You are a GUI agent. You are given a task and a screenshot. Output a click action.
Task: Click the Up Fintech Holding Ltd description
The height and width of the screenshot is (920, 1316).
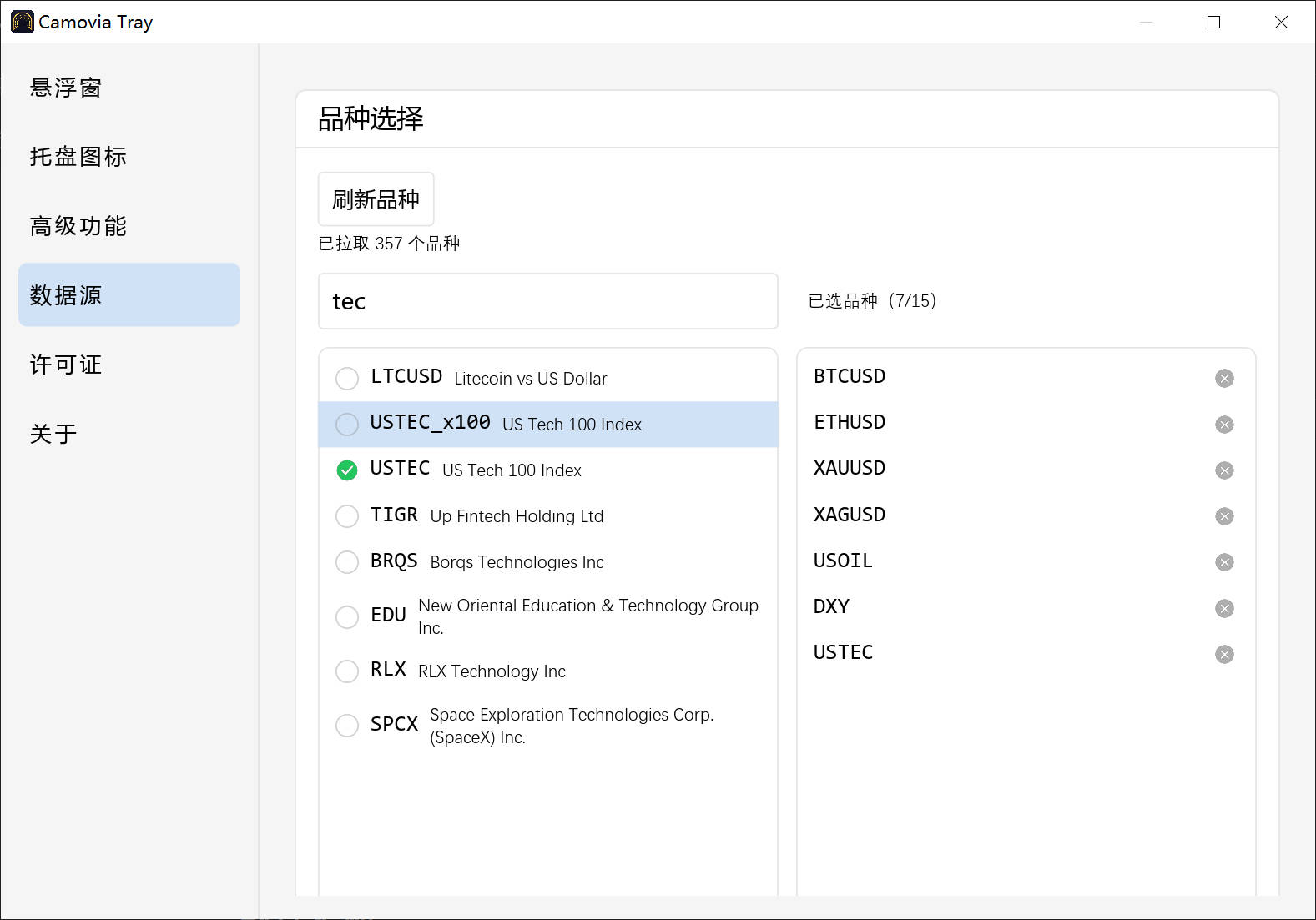517,516
